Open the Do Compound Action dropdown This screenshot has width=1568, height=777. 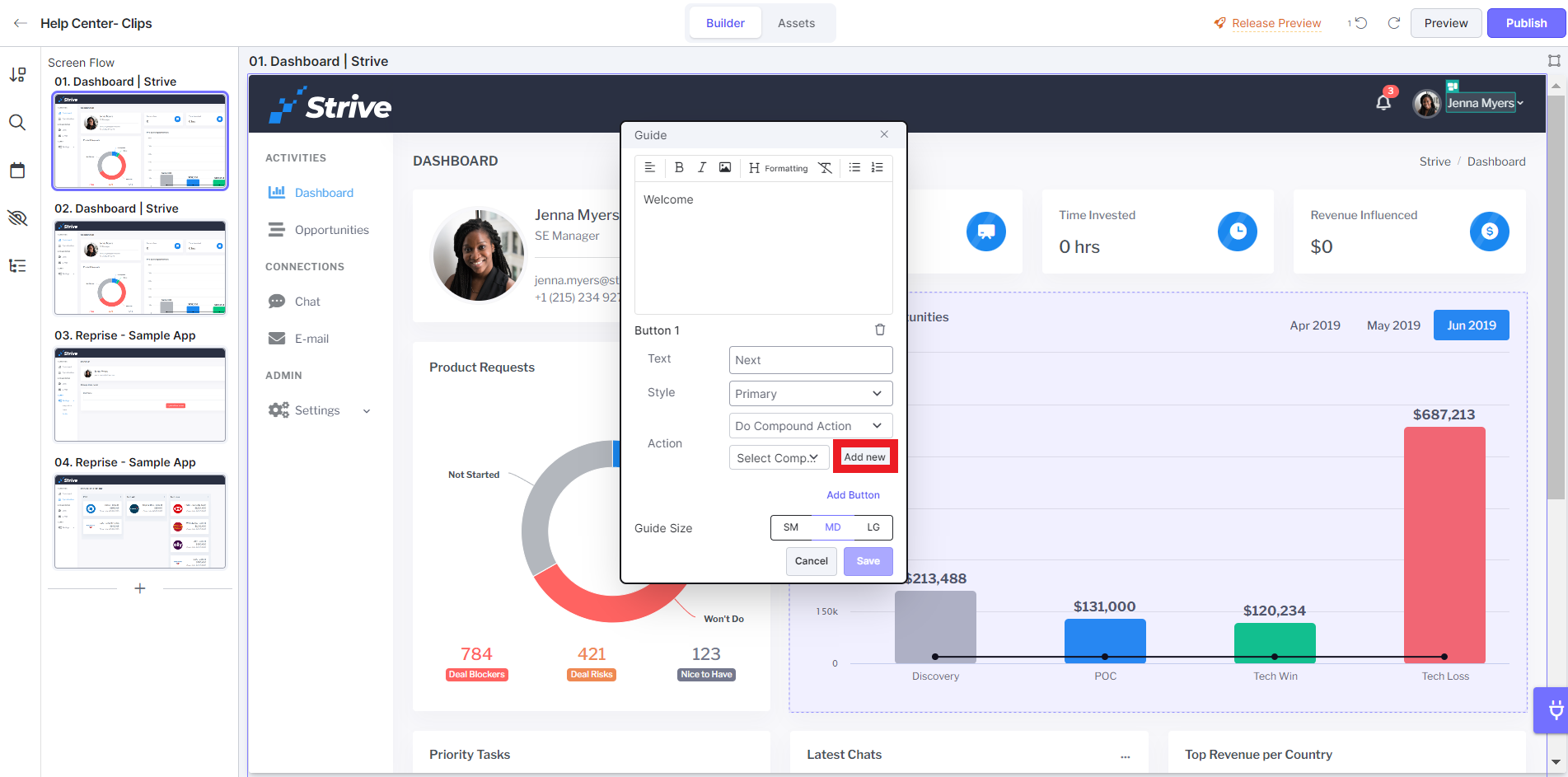click(x=810, y=426)
